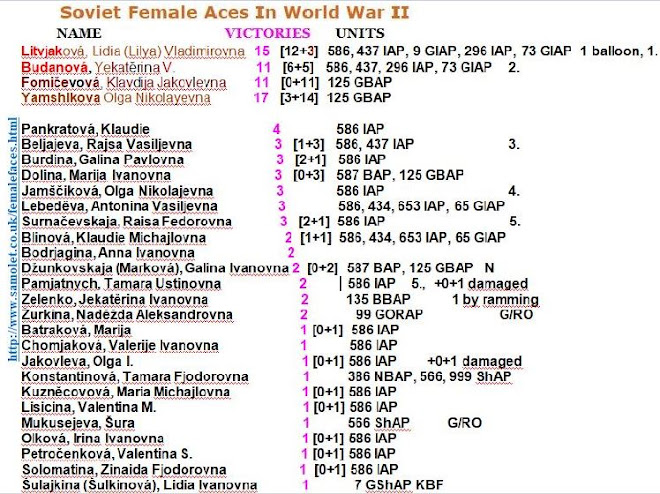The height and width of the screenshot is (494, 660).
Task: Click unit '99 GORAP' for Žurkina
Action: click(389, 315)
